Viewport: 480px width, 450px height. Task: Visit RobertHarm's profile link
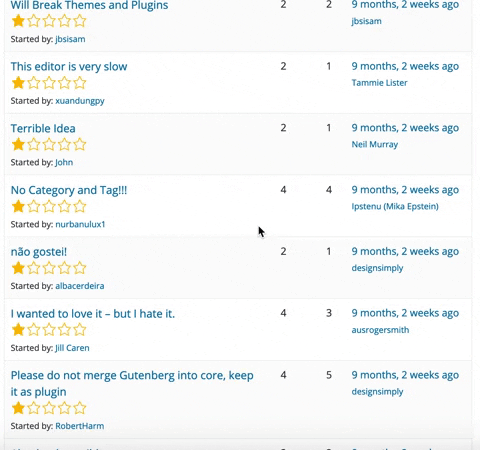(80, 426)
